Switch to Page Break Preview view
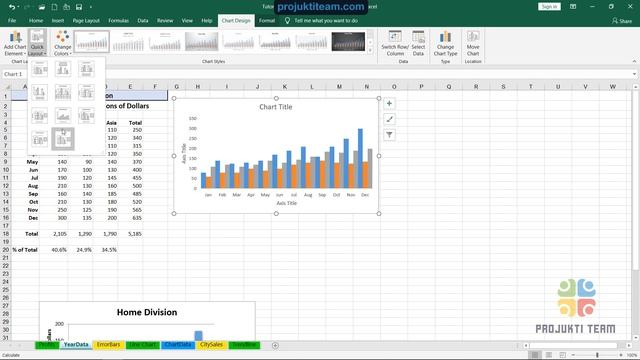The width and height of the screenshot is (640, 360). [562, 355]
